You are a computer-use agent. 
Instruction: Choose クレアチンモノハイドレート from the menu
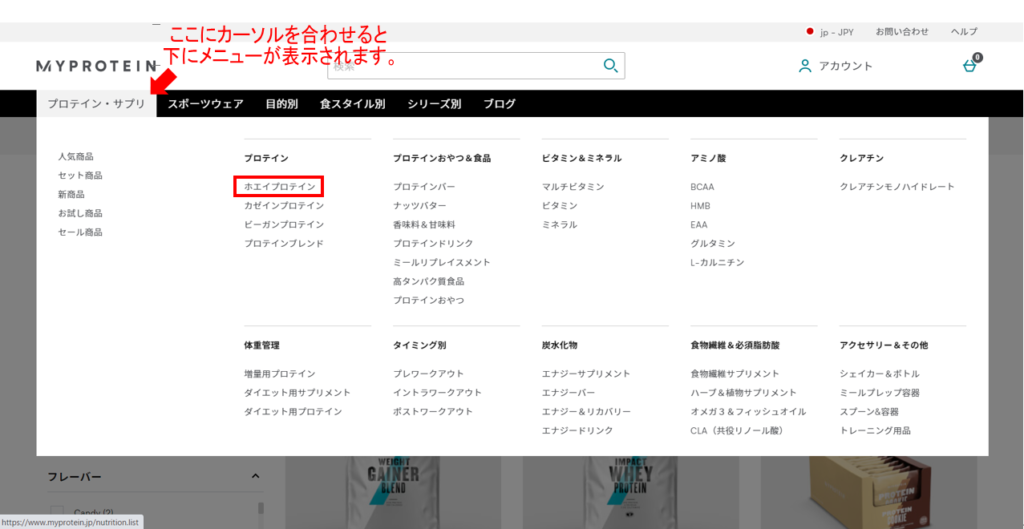(897, 187)
